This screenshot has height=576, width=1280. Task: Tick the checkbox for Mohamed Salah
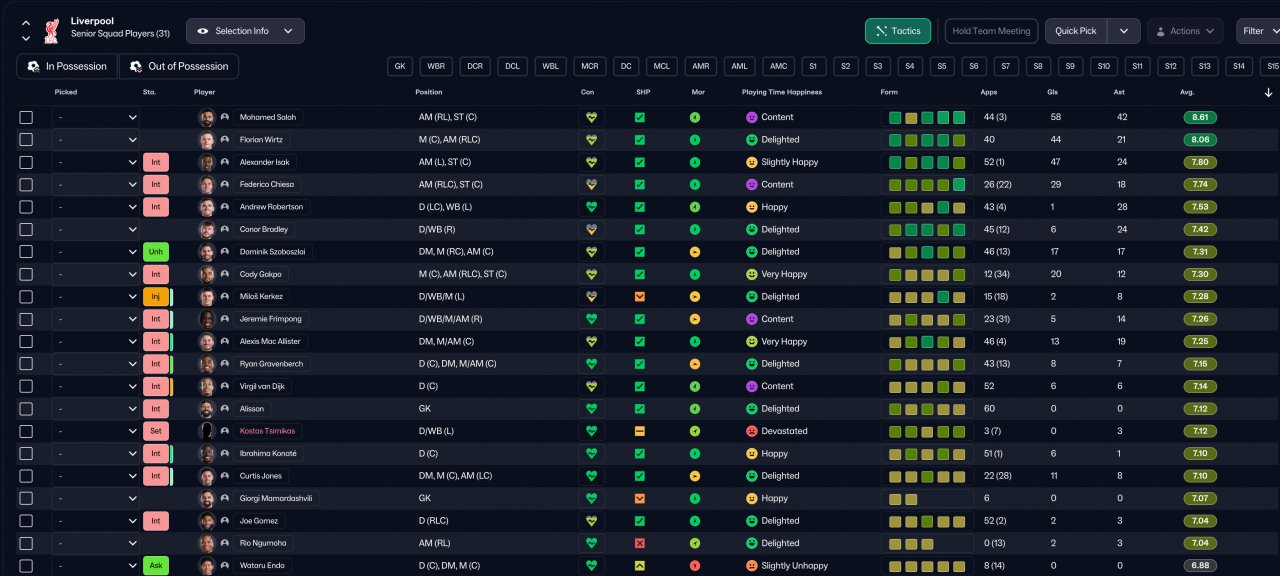[x=26, y=117]
